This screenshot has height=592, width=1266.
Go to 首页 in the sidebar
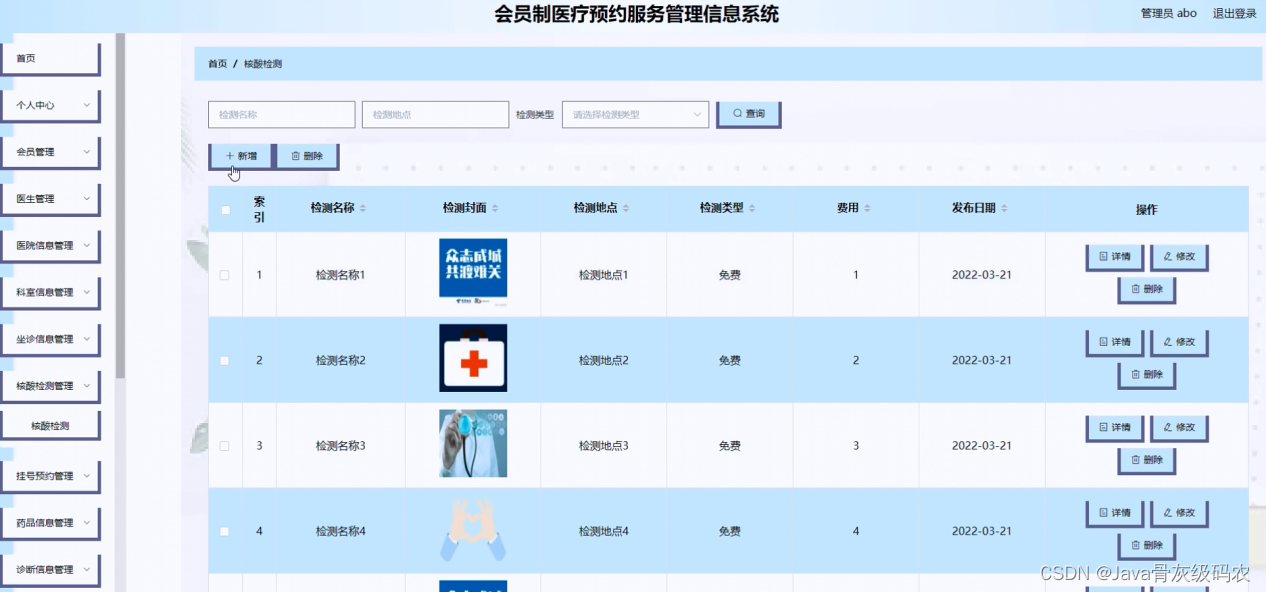[x=50, y=58]
